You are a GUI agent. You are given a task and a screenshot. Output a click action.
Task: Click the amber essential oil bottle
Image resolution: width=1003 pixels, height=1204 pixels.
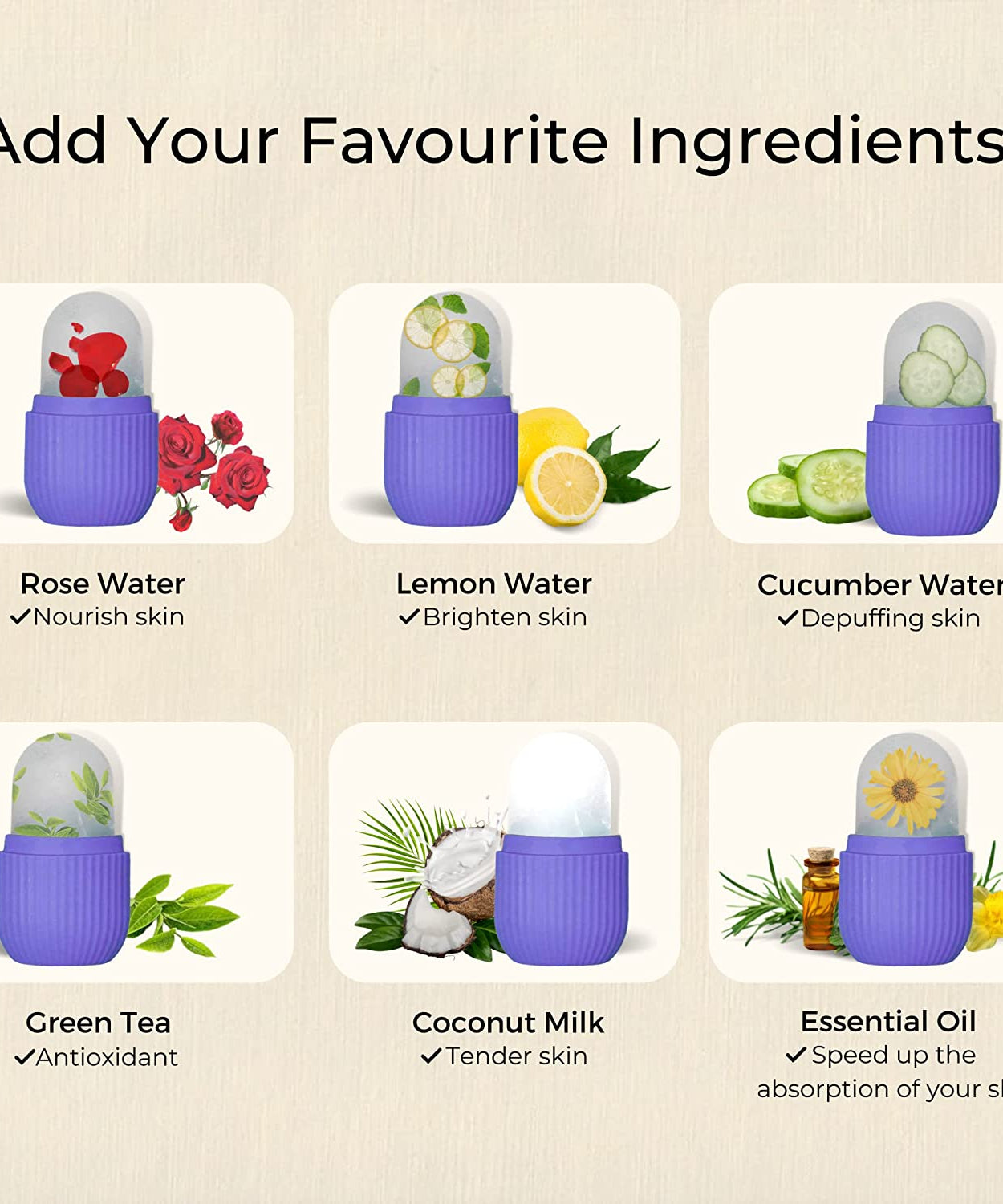click(x=820, y=899)
